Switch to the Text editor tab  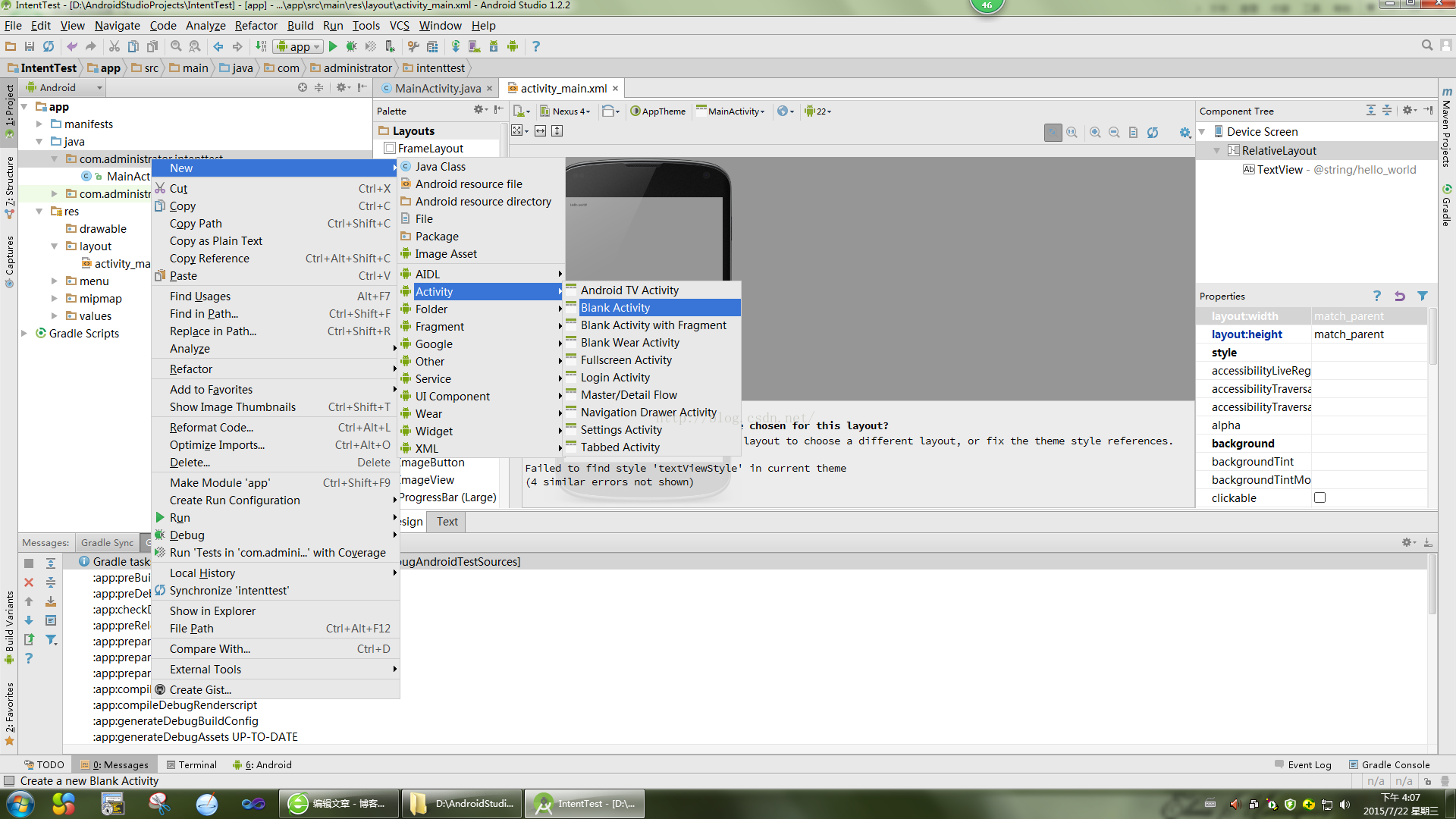[x=447, y=522]
